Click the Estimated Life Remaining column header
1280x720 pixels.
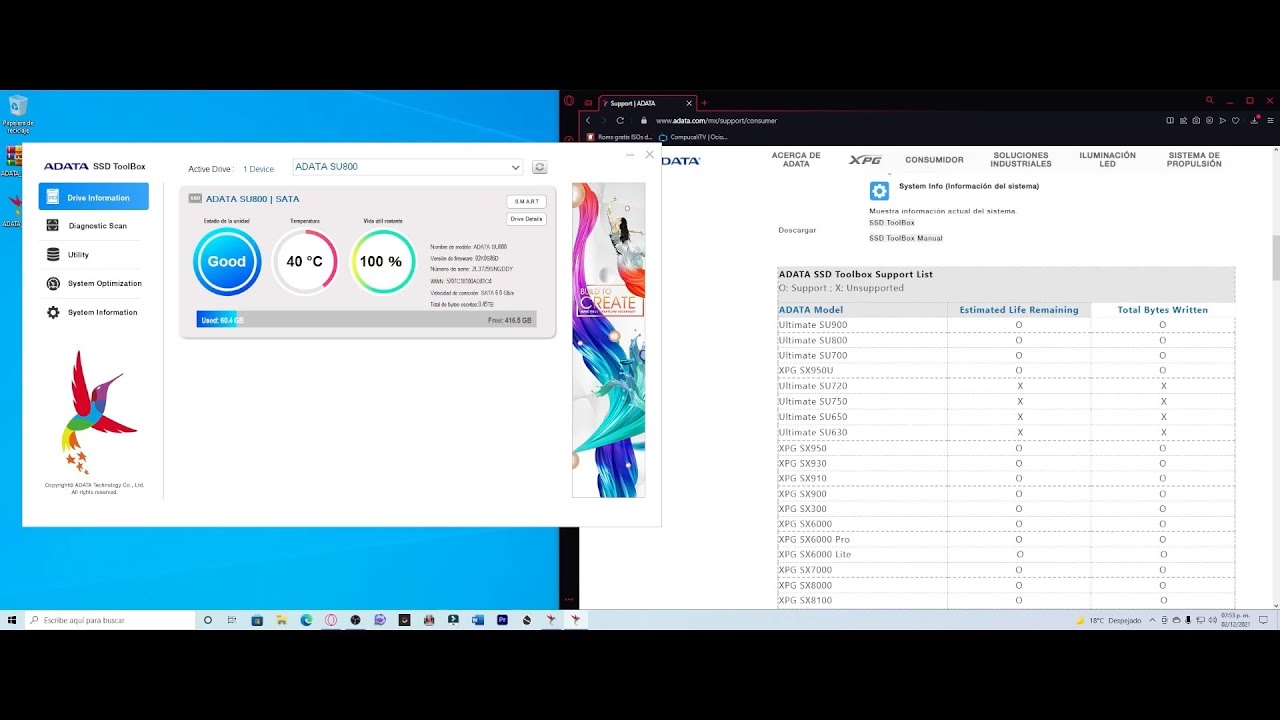(x=1019, y=310)
